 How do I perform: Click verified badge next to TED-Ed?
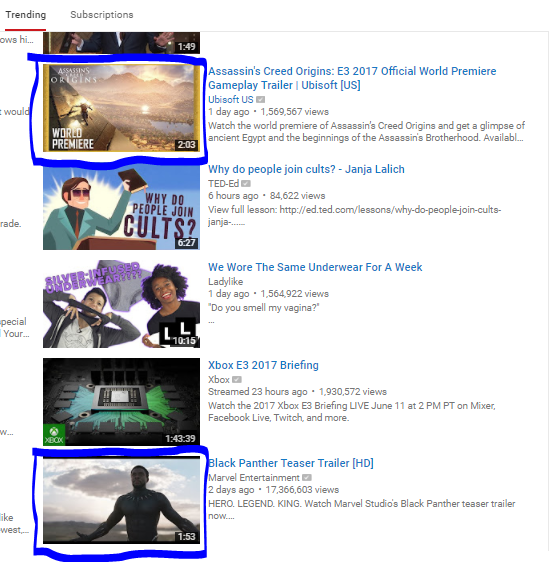tap(246, 184)
